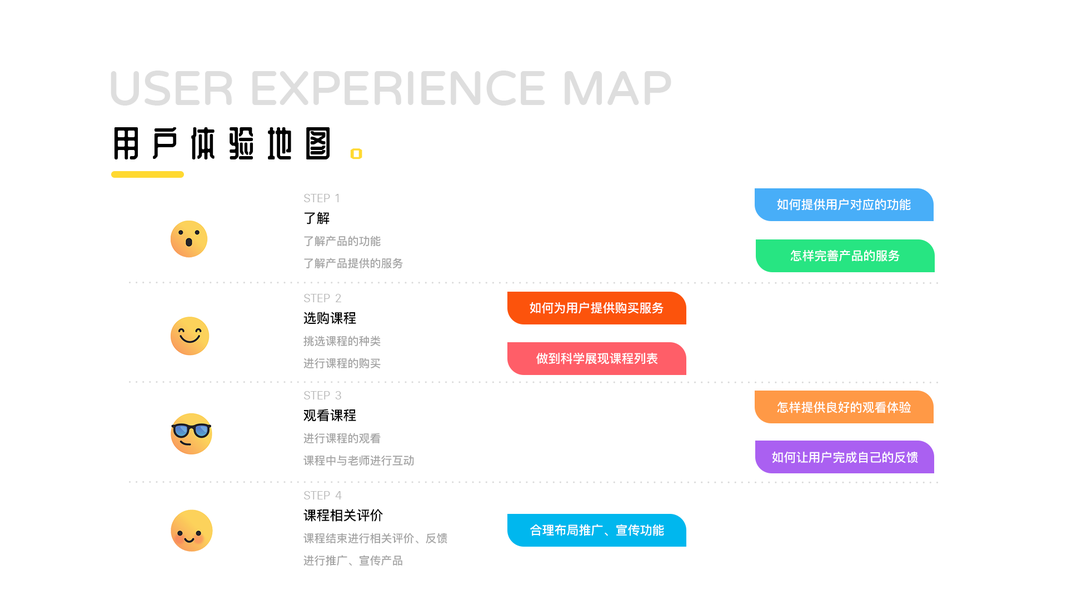
Task: Click the surprised emoji beside STEP 1
Action: pyautogui.click(x=188, y=239)
